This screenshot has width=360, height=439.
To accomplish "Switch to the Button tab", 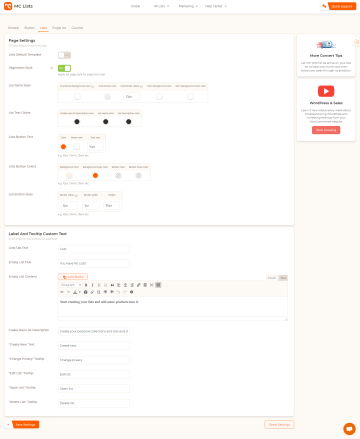I will pyautogui.click(x=29, y=28).
